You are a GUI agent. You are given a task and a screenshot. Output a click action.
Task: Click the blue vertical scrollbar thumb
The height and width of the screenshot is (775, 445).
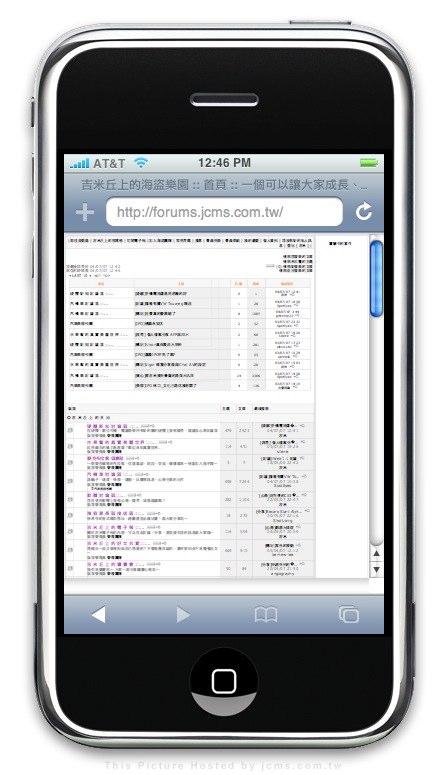pyautogui.click(x=376, y=278)
